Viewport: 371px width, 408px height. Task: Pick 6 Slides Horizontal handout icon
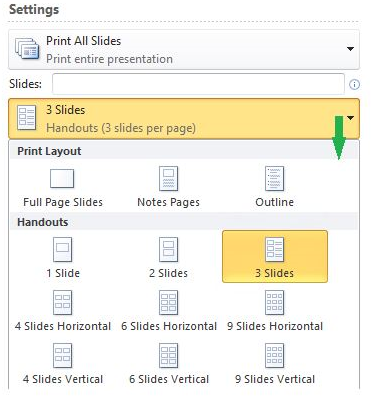[x=168, y=303]
